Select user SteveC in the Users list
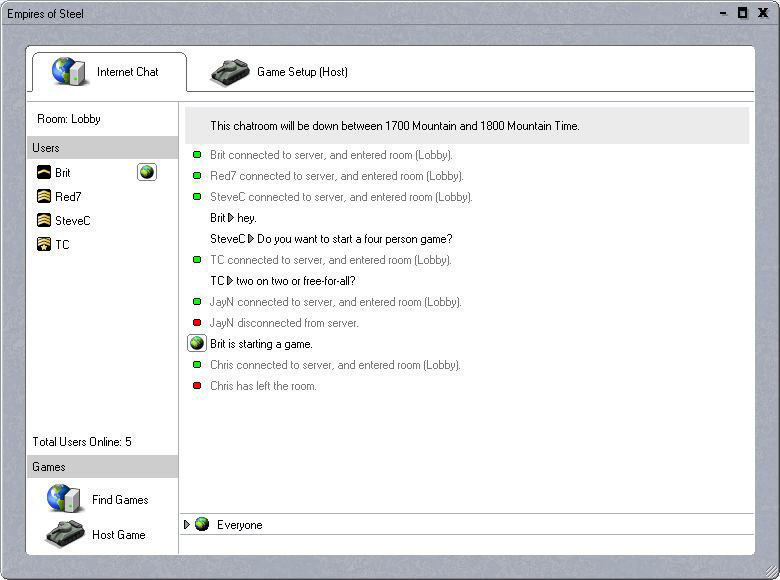This screenshot has height=580, width=780. tap(73, 220)
